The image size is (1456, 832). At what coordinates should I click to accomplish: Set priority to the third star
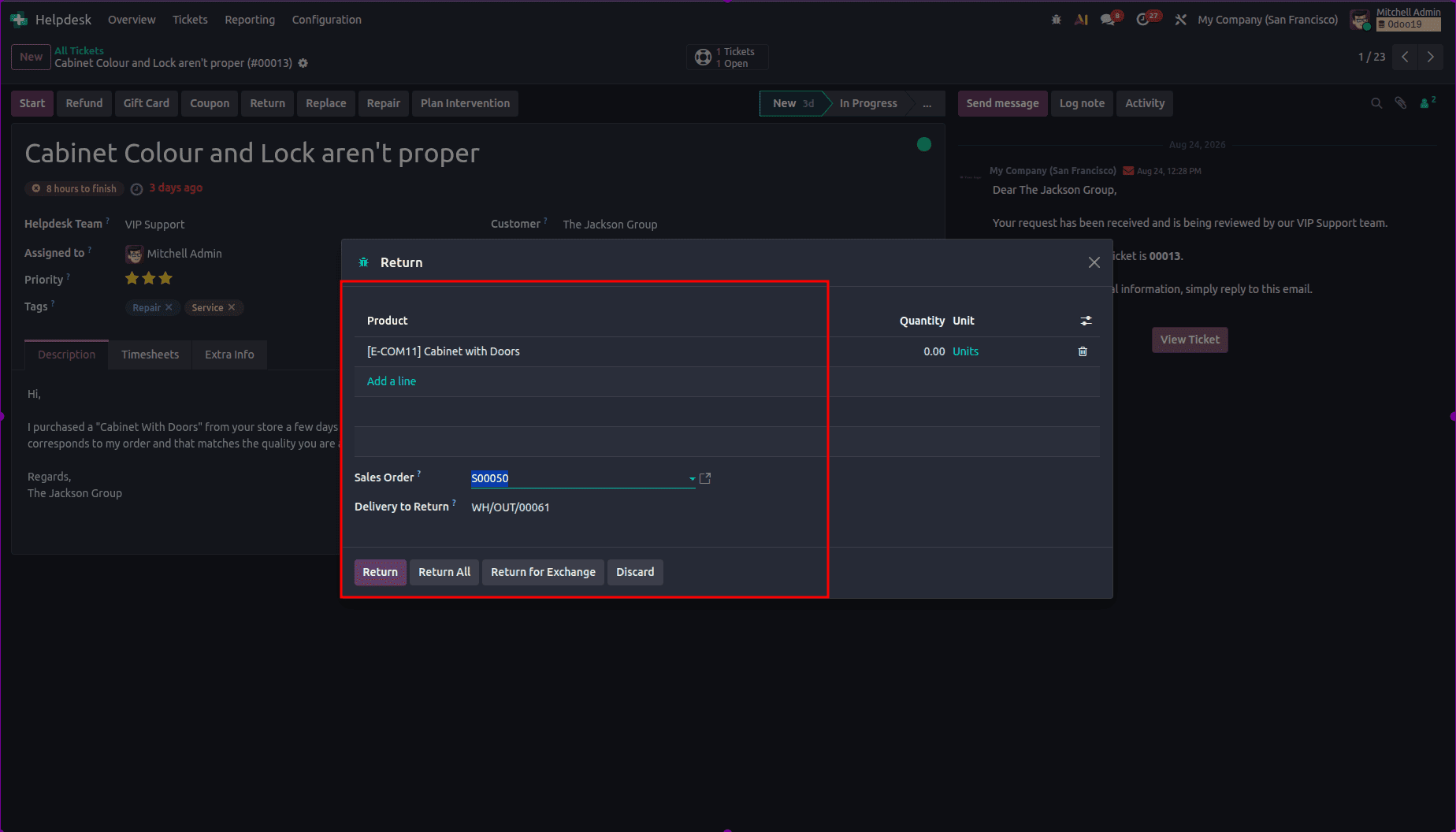click(165, 278)
